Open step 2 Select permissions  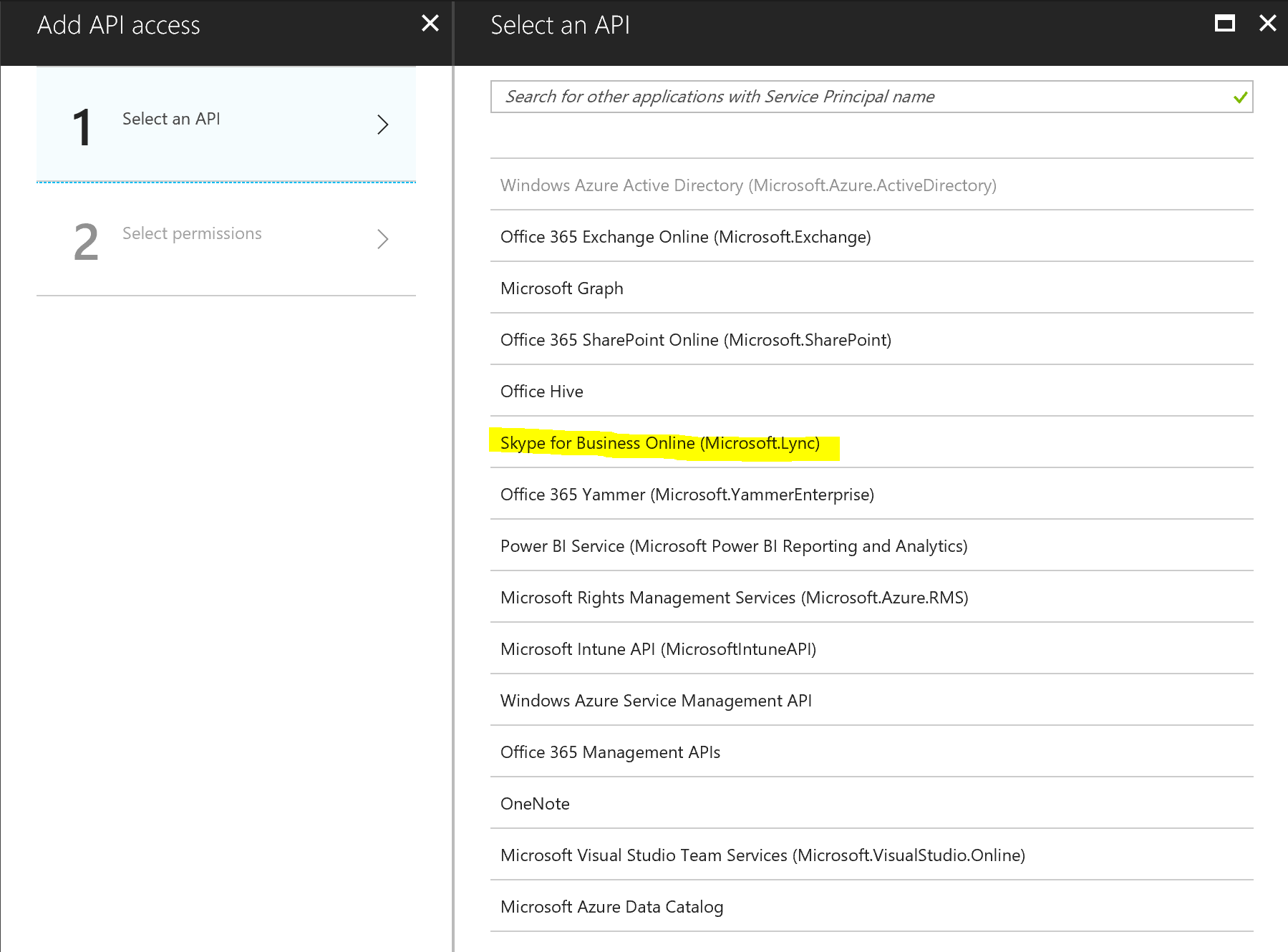(226, 239)
